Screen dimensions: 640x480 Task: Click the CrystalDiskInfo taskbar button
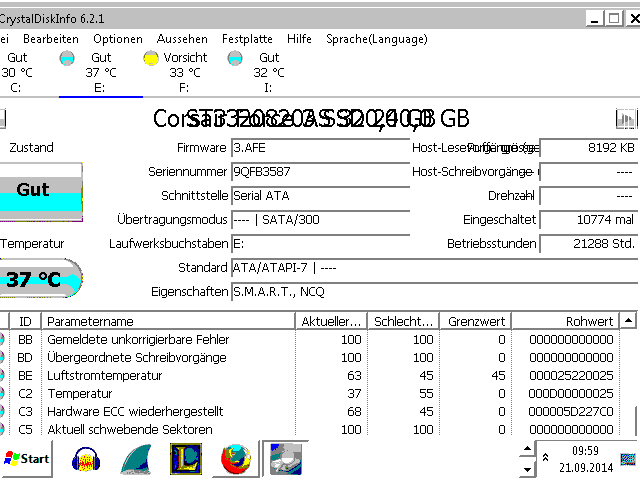286,459
